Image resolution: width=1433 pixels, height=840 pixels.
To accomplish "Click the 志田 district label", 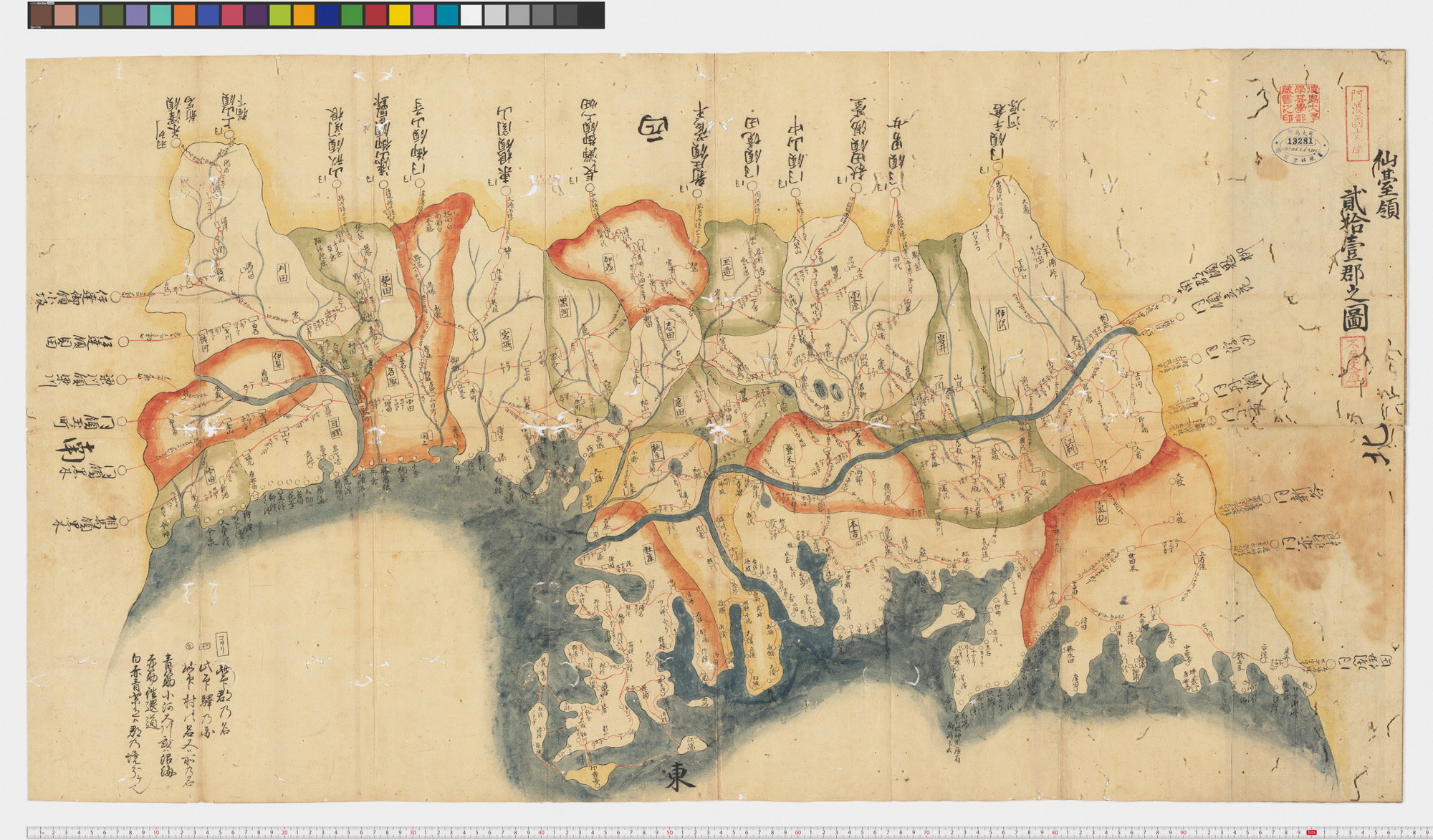I will [670, 329].
